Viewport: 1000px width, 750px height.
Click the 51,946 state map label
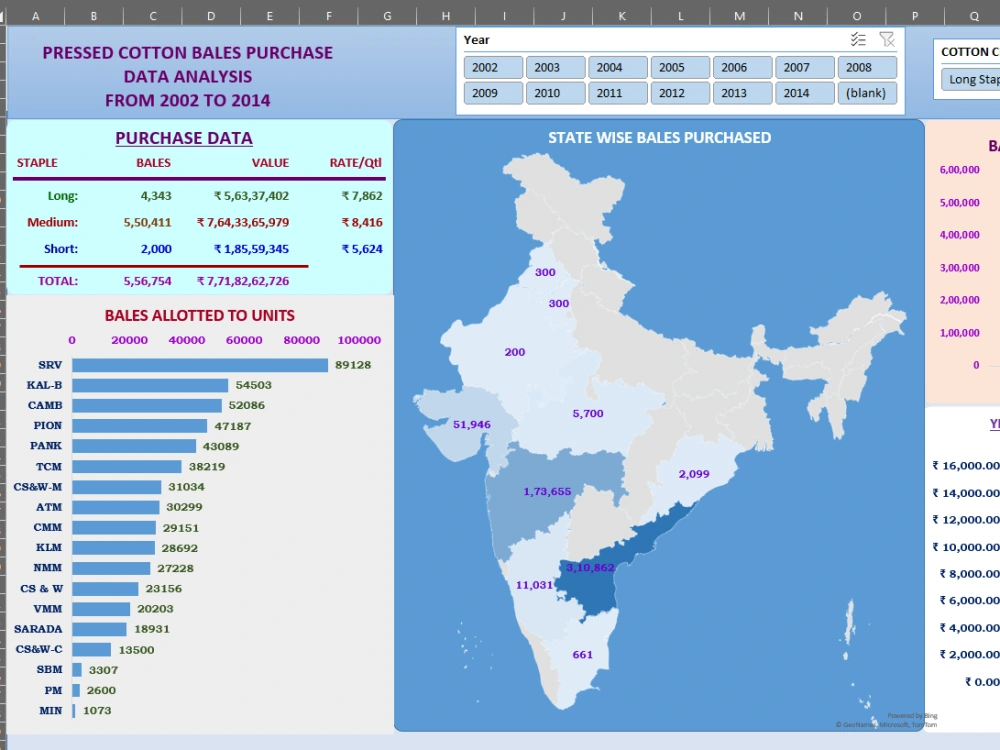coord(471,425)
